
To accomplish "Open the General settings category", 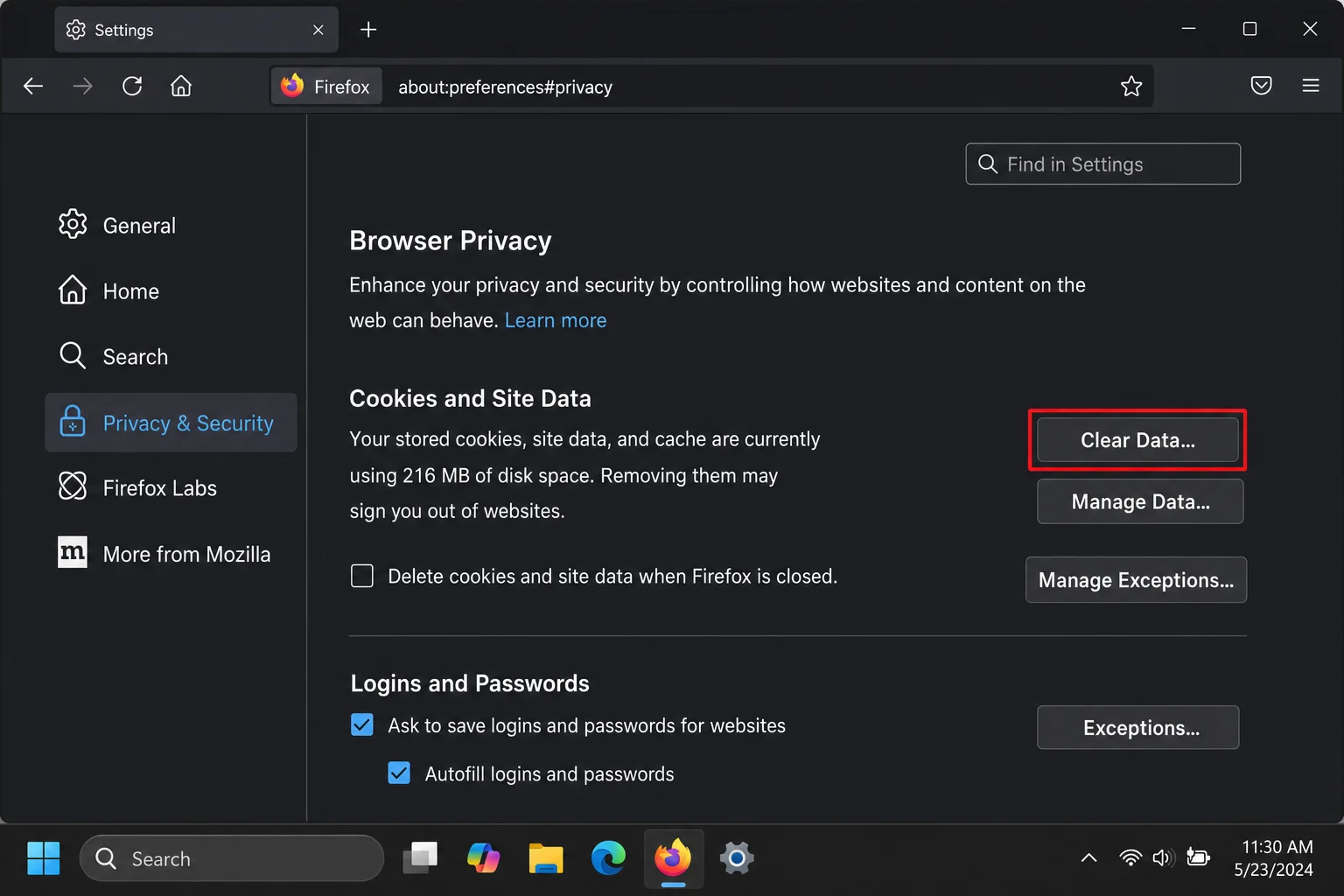I will [x=117, y=225].
